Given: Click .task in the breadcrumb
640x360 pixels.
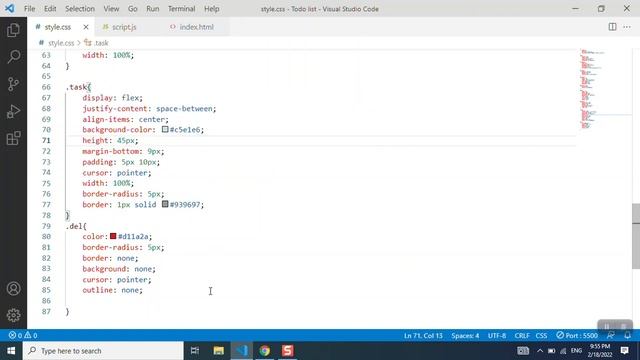Looking at the screenshot, I should (101, 43).
